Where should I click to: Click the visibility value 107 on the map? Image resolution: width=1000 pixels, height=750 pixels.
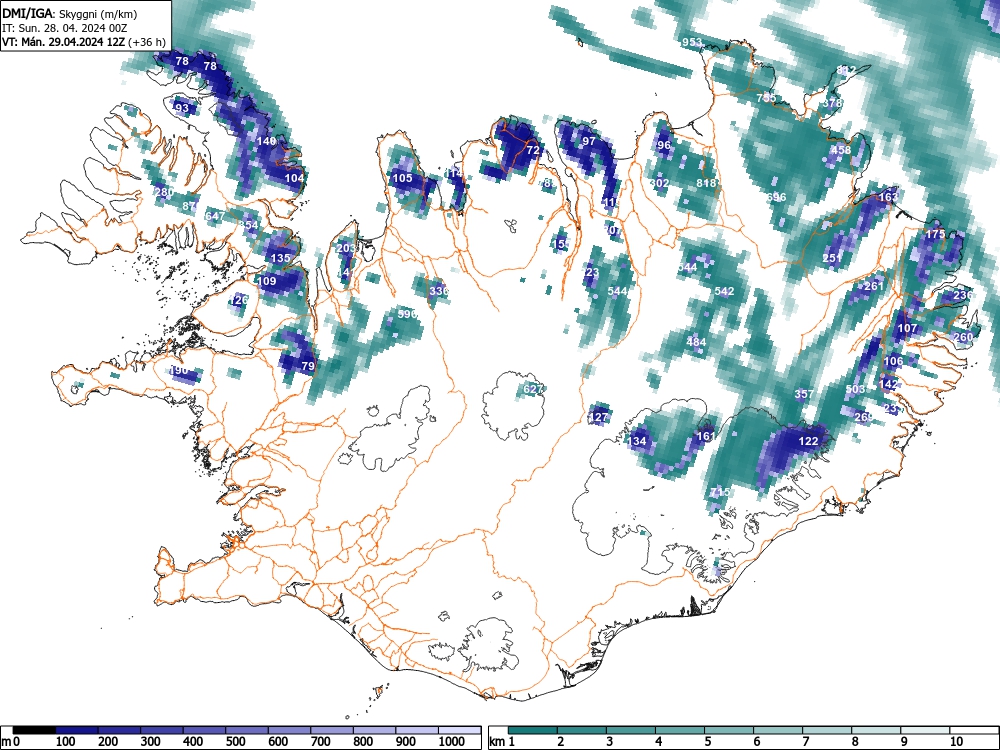[x=907, y=328]
